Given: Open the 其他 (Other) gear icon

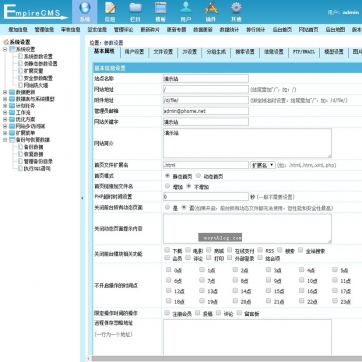Looking at the screenshot, I should 236,8.
